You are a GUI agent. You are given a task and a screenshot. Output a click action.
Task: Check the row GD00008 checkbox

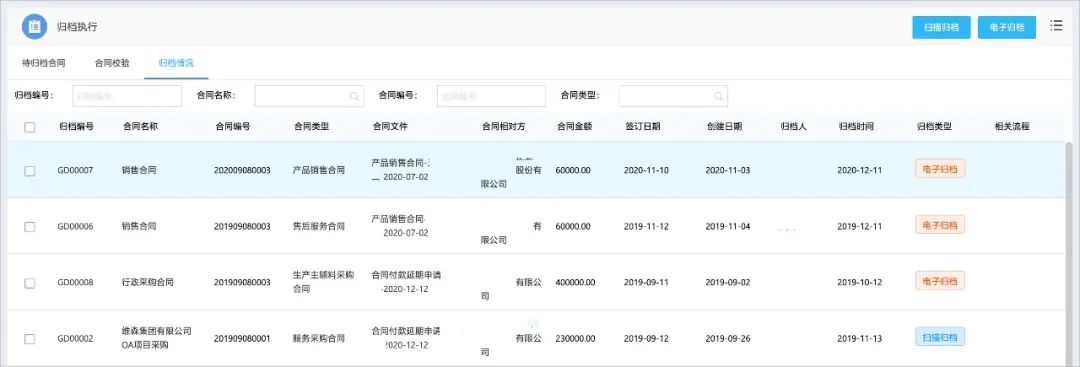[x=30, y=283]
